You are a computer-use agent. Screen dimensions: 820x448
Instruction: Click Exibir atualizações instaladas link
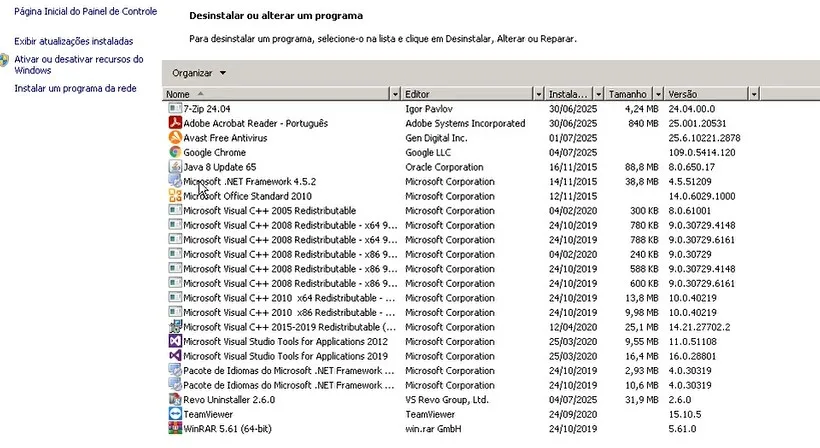73,42
